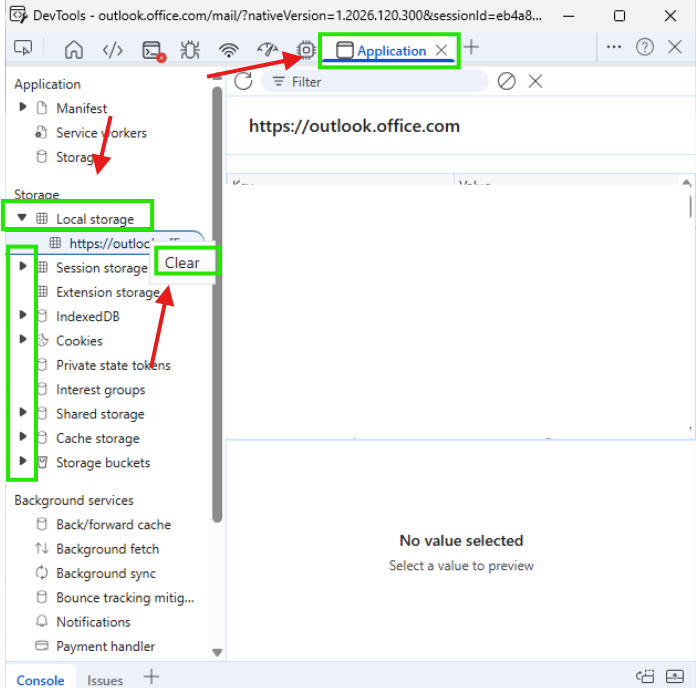
Task: Open the Elements panel icon
Action: (112, 50)
